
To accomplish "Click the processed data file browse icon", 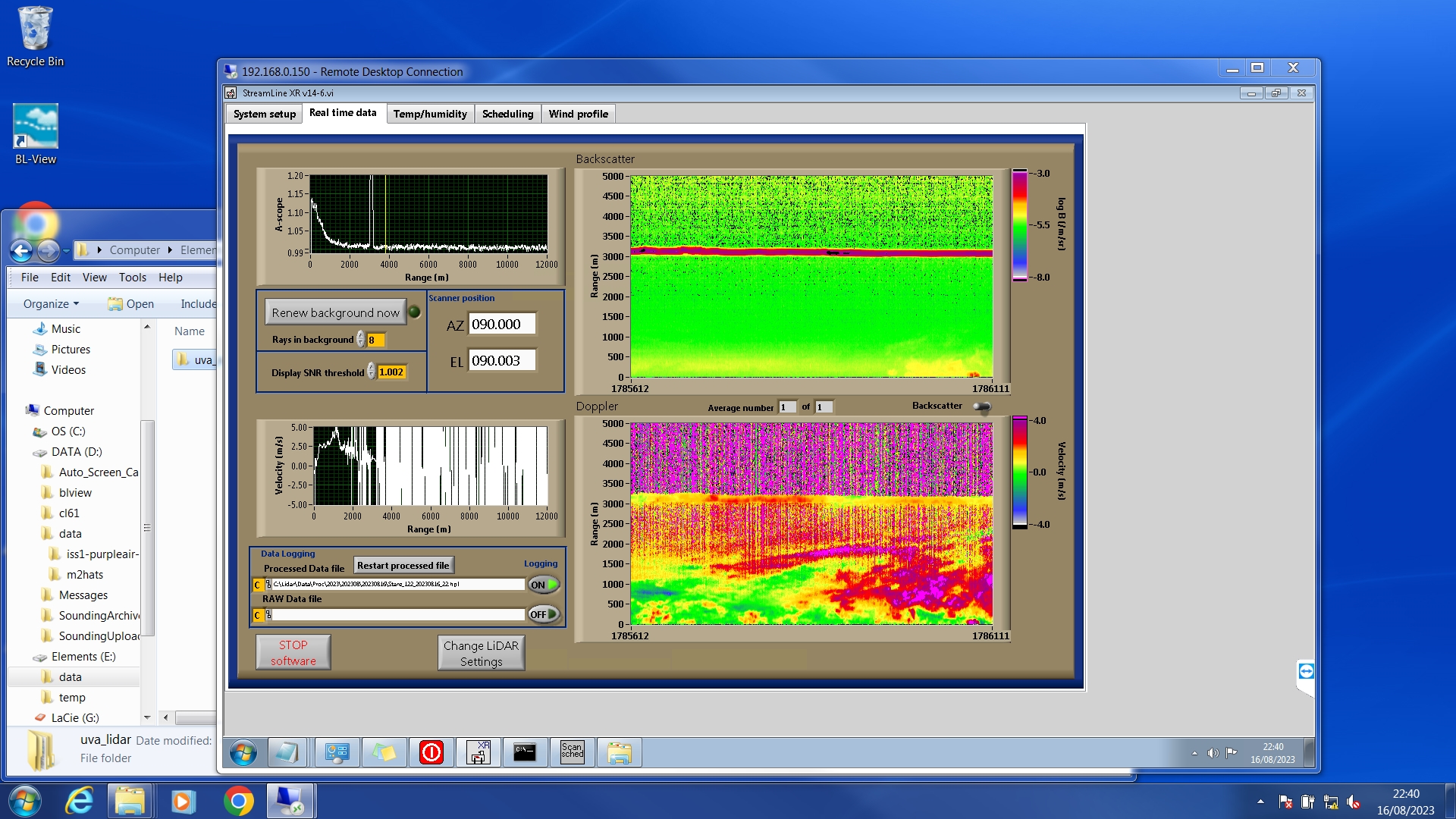I will pos(268,585).
